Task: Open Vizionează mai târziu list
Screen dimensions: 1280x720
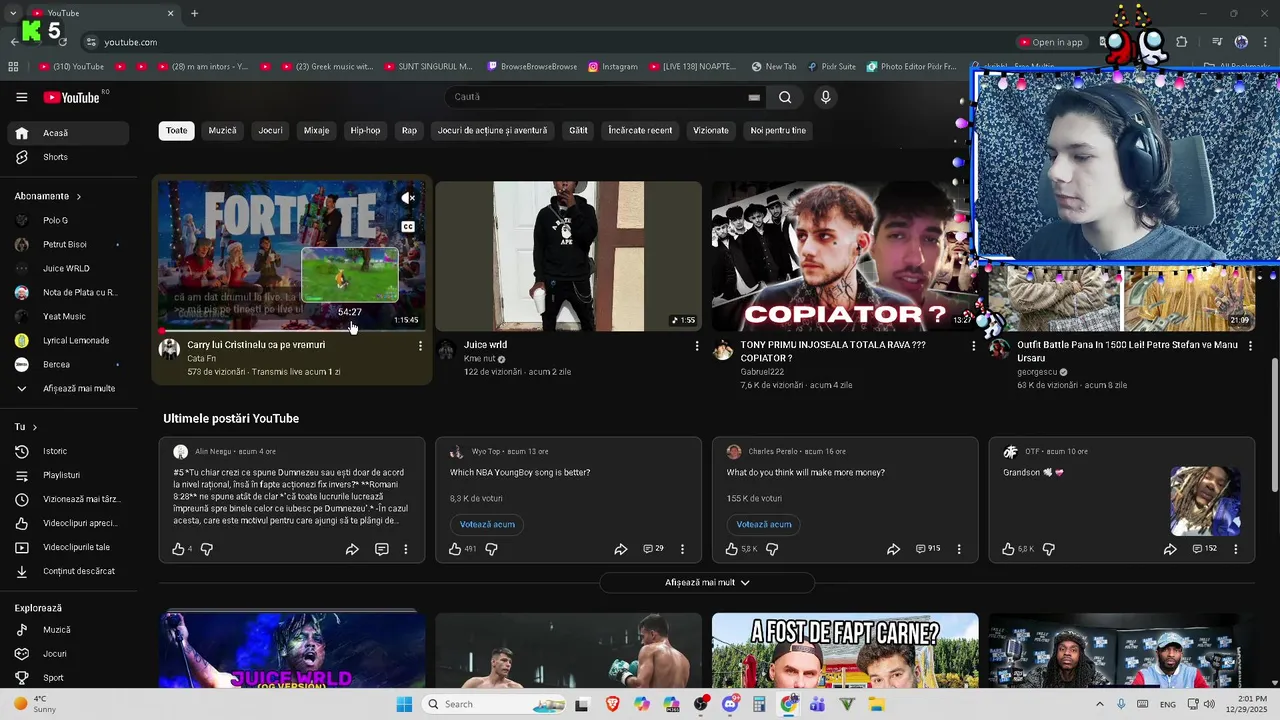Action: 68,499
